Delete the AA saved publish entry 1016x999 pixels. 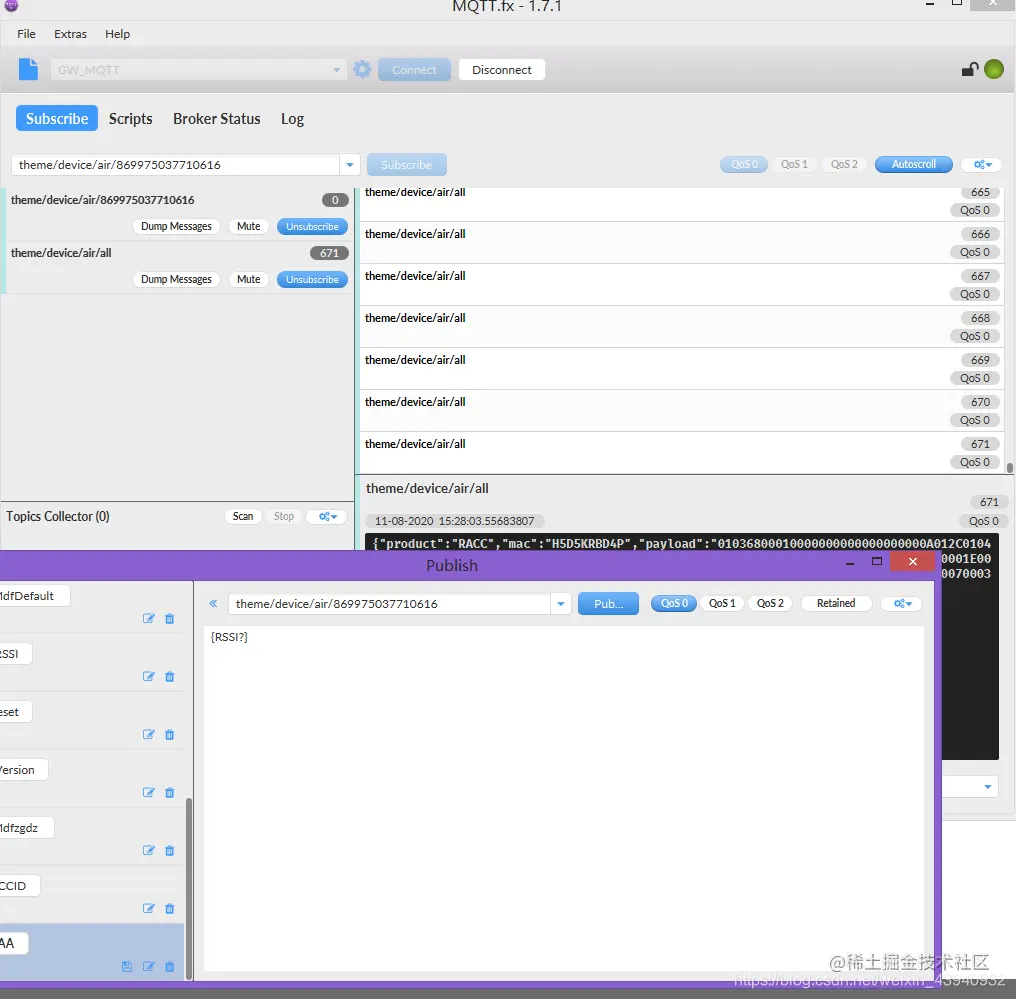click(x=170, y=966)
